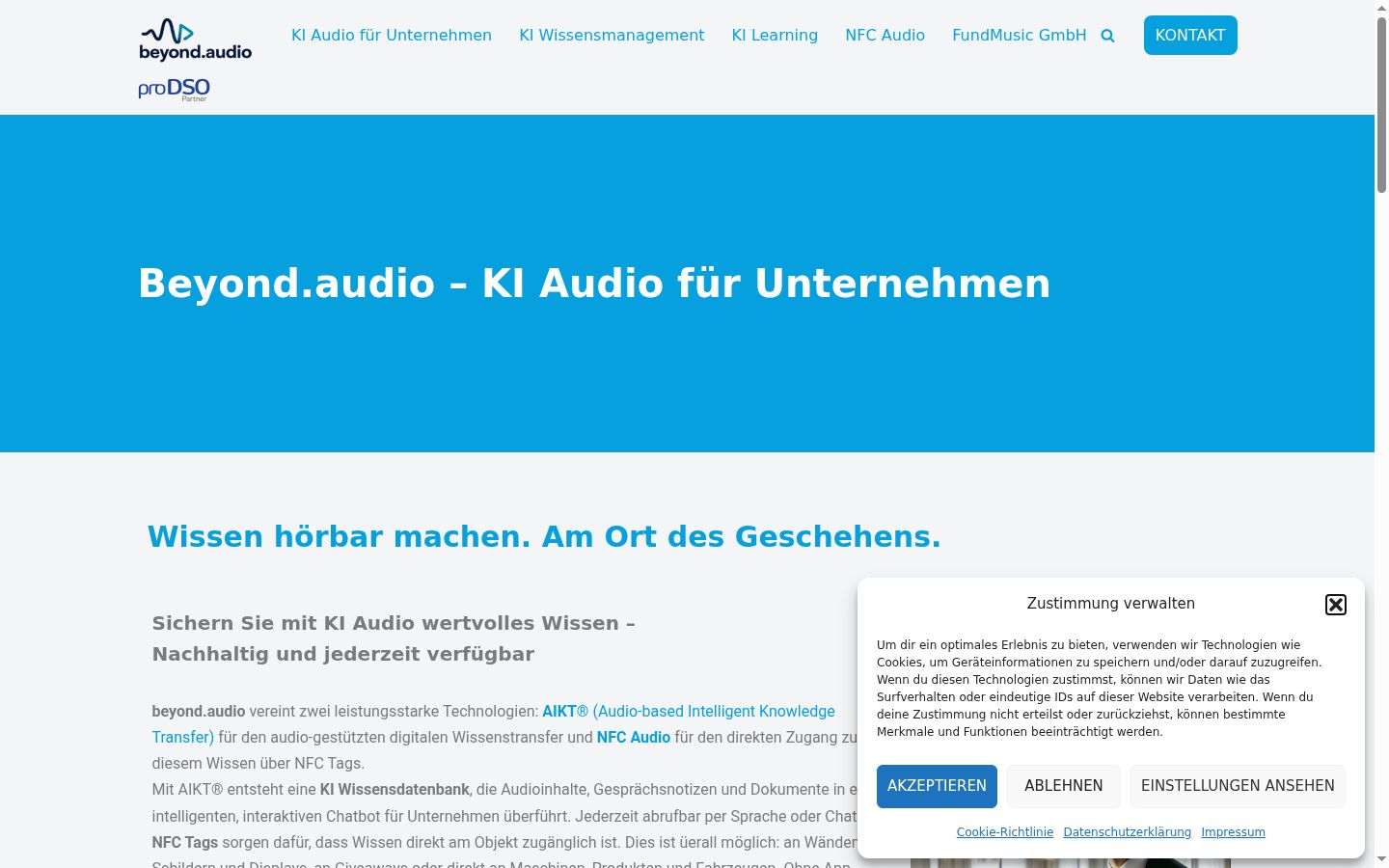This screenshot has width=1389, height=868.
Task: Open the Datenschutzerklärung link
Action: tap(1128, 832)
